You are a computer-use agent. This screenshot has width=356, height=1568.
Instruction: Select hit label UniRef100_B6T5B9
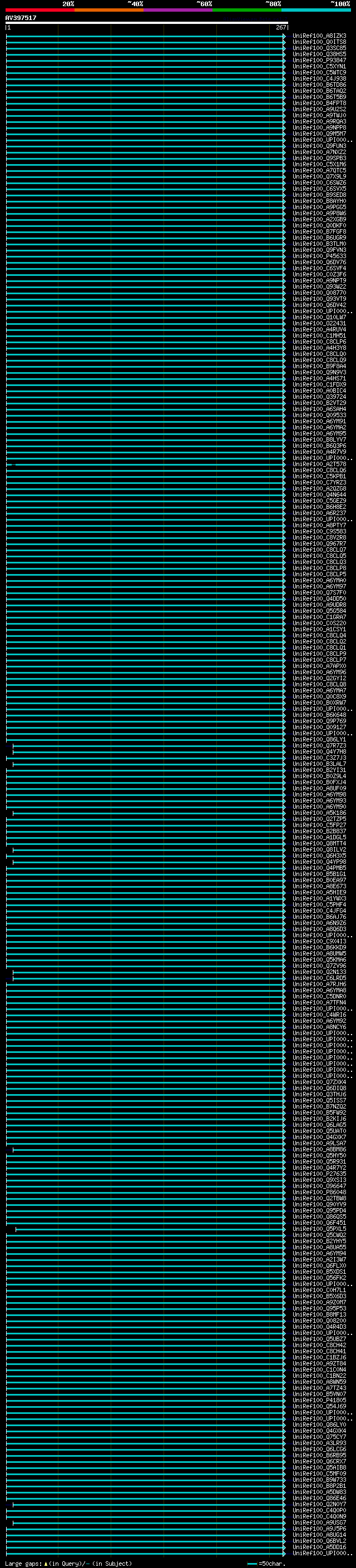coord(319,97)
